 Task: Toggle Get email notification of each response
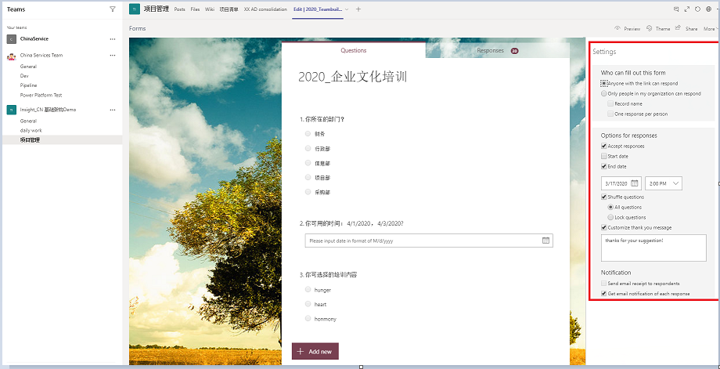point(603,294)
